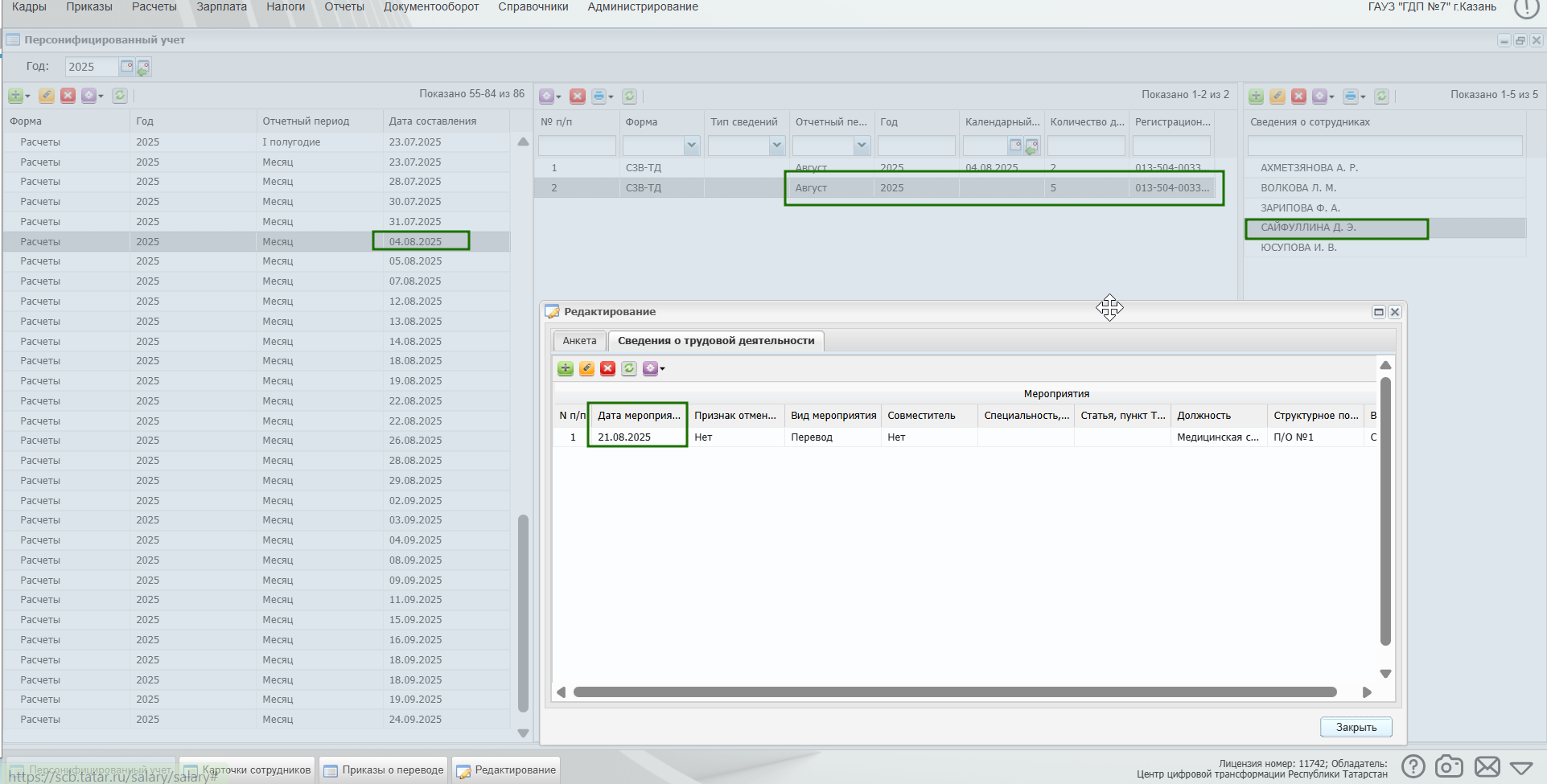The width and height of the screenshot is (1547, 784).
Task: Edit record with orange pencil in Редактирование dialog
Action: pos(586,368)
